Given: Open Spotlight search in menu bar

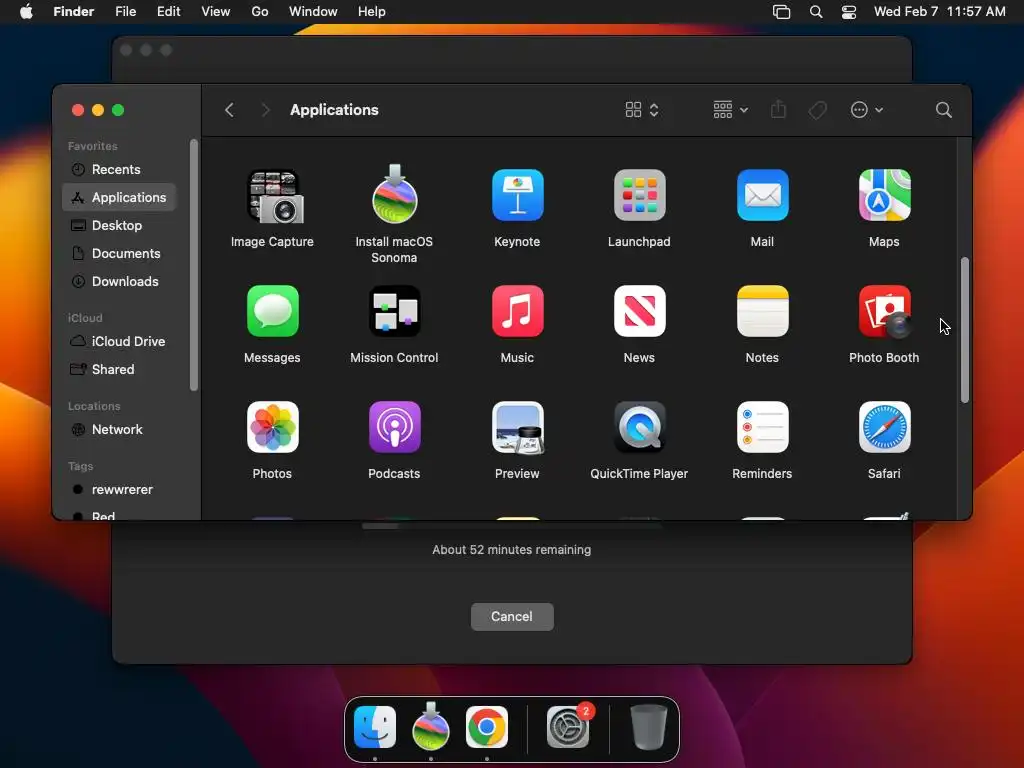Looking at the screenshot, I should pos(816,12).
